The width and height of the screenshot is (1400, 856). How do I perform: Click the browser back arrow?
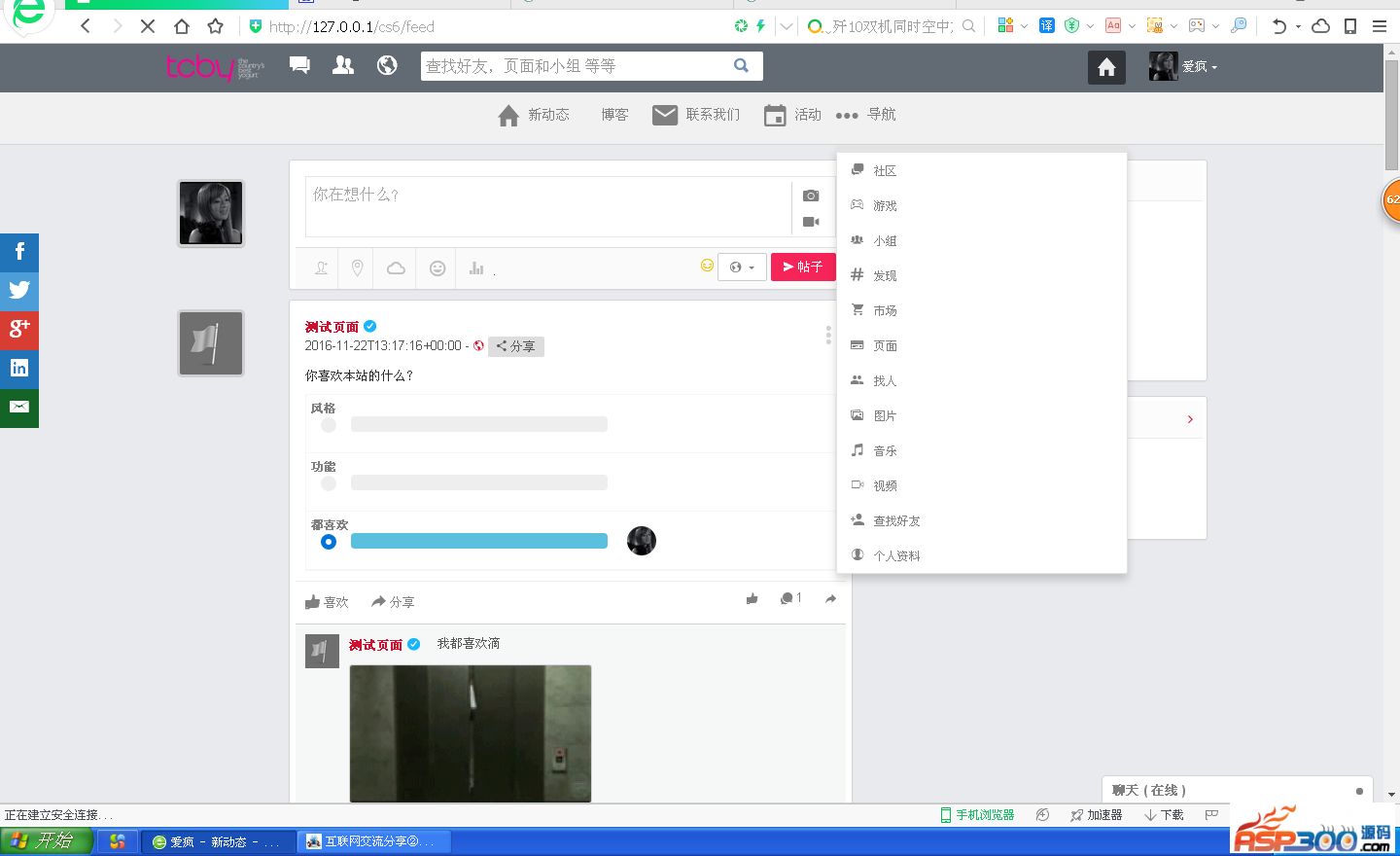tap(86, 26)
